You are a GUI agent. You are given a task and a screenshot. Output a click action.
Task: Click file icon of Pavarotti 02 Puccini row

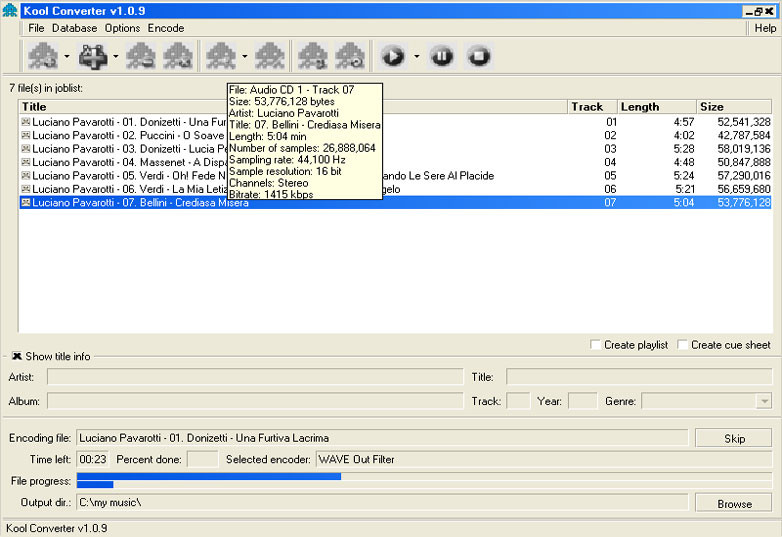[x=26, y=135]
